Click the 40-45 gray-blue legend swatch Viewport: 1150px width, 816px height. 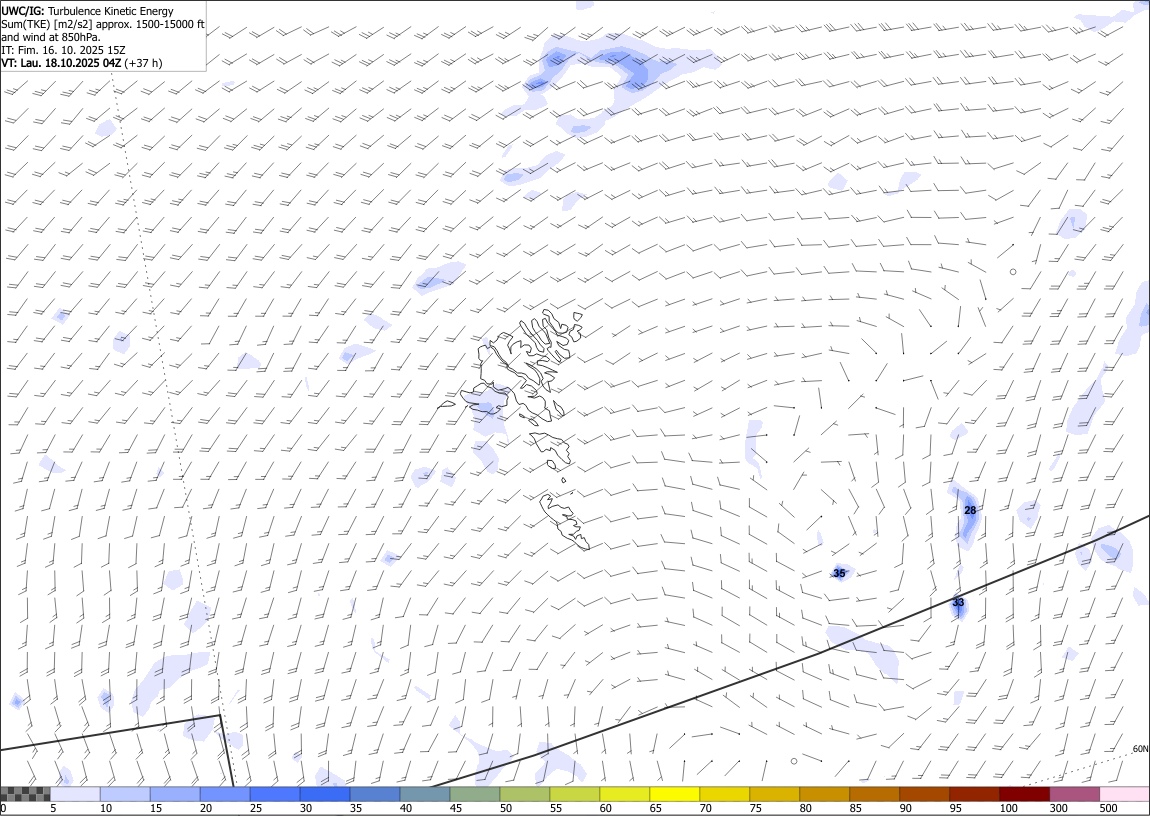click(425, 794)
